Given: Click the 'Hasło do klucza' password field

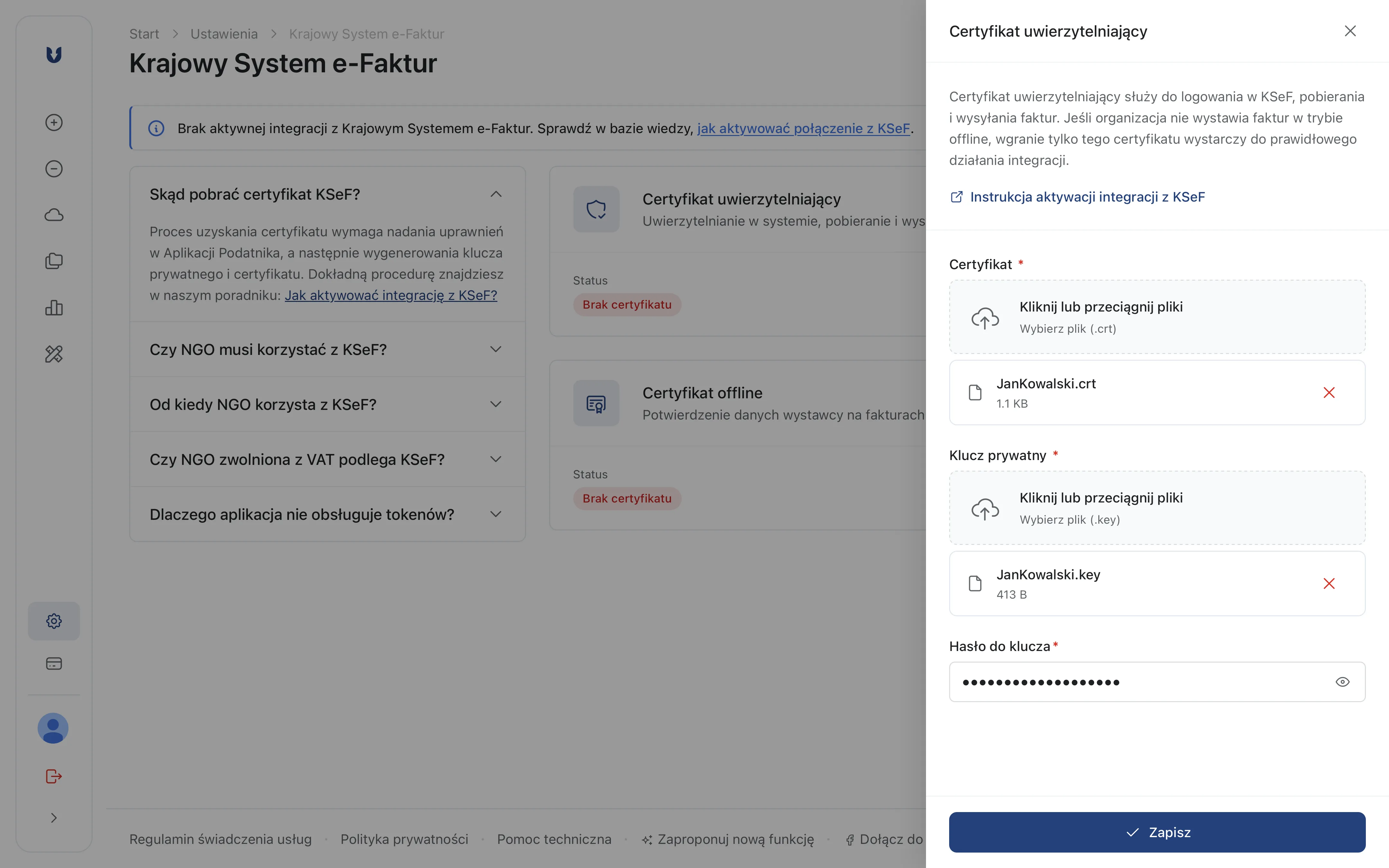Looking at the screenshot, I should tap(1142, 682).
